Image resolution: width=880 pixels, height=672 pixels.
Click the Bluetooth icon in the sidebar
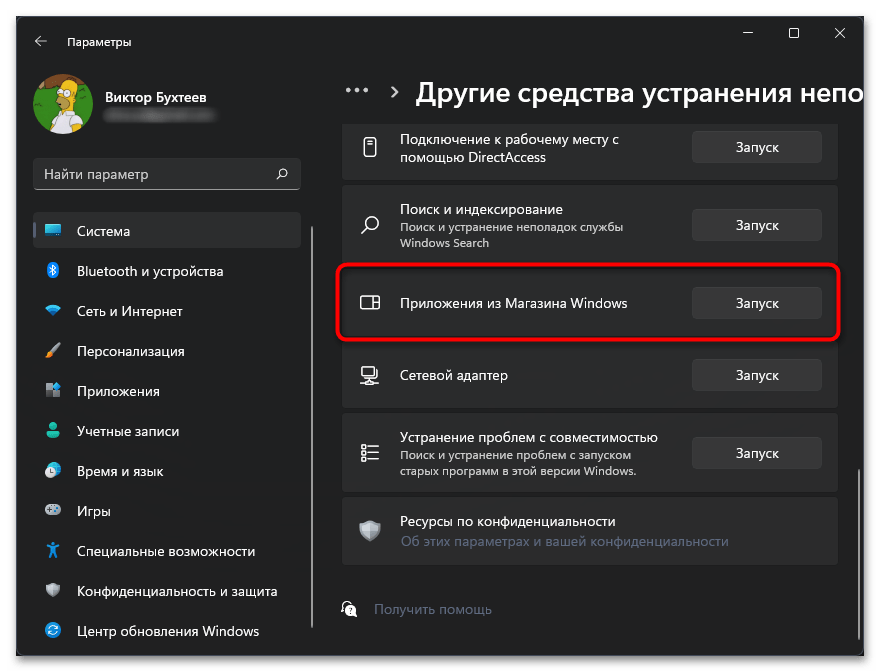(x=53, y=270)
